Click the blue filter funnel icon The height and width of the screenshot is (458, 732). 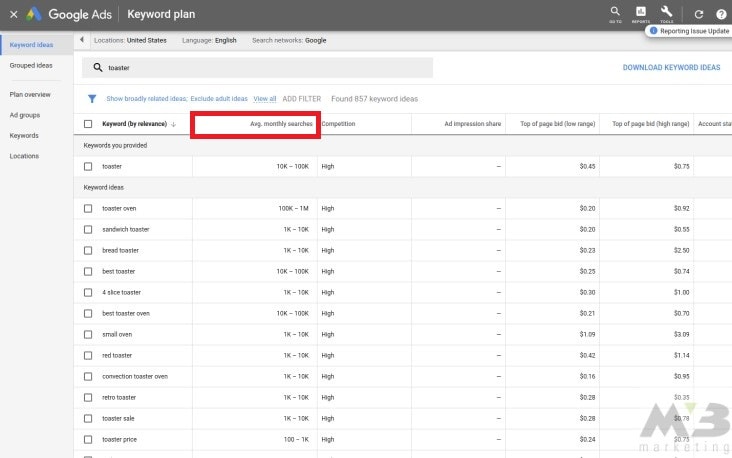[92, 99]
